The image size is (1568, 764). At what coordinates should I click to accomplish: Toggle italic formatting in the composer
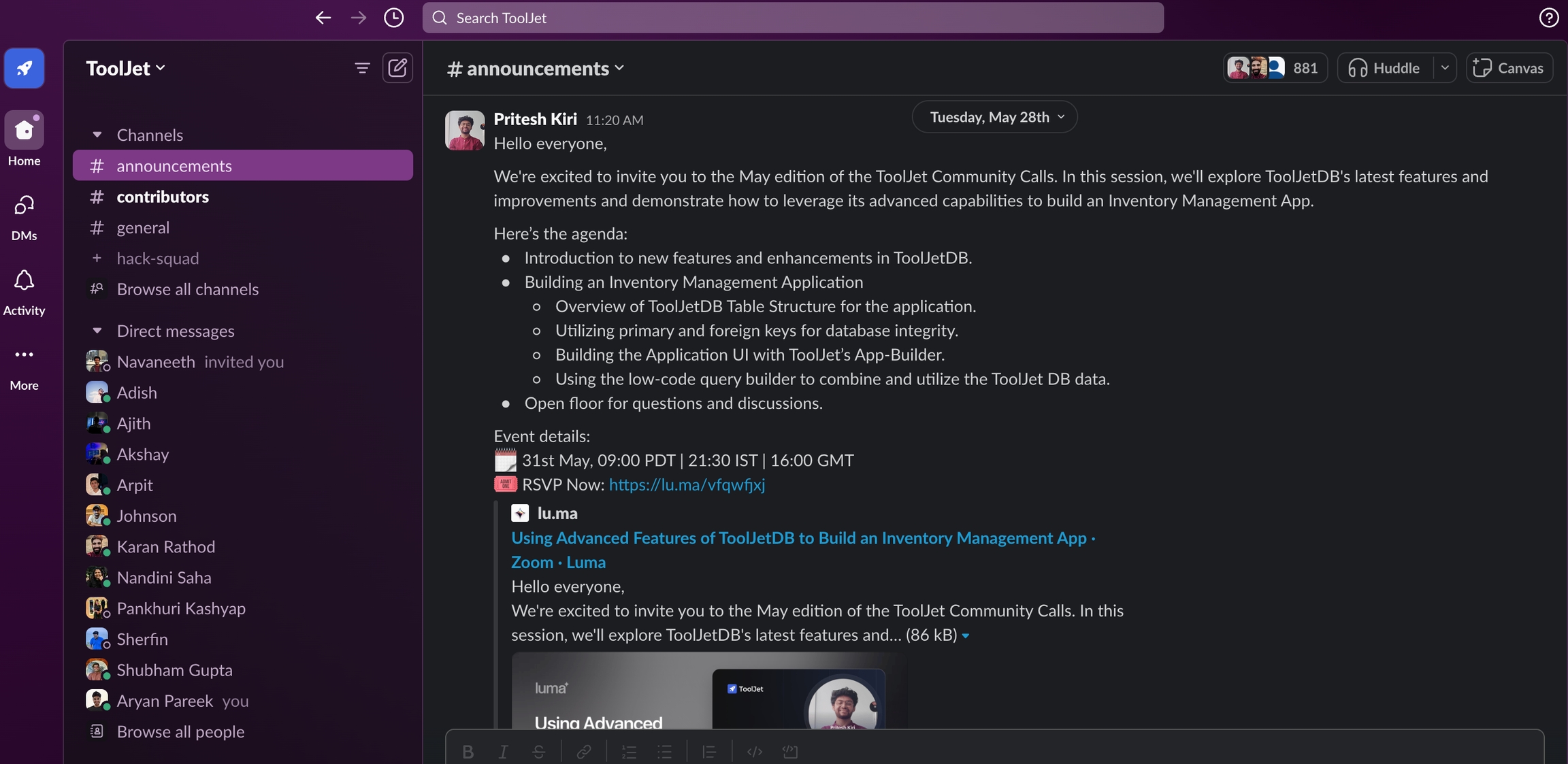(503, 752)
